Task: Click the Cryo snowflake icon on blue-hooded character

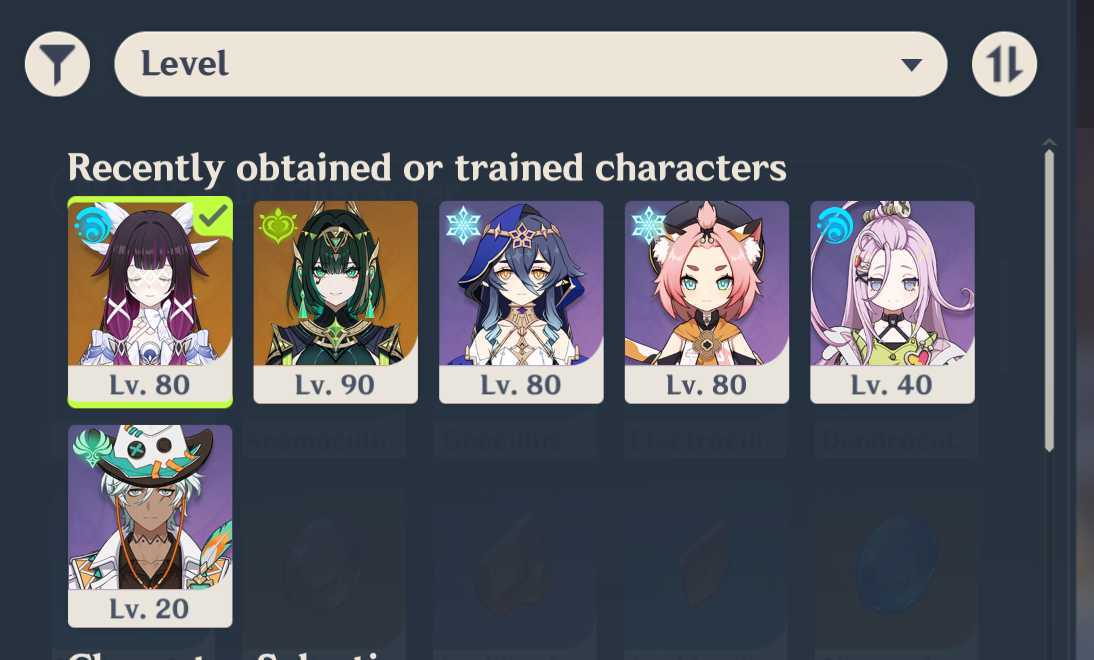Action: pyautogui.click(x=463, y=225)
